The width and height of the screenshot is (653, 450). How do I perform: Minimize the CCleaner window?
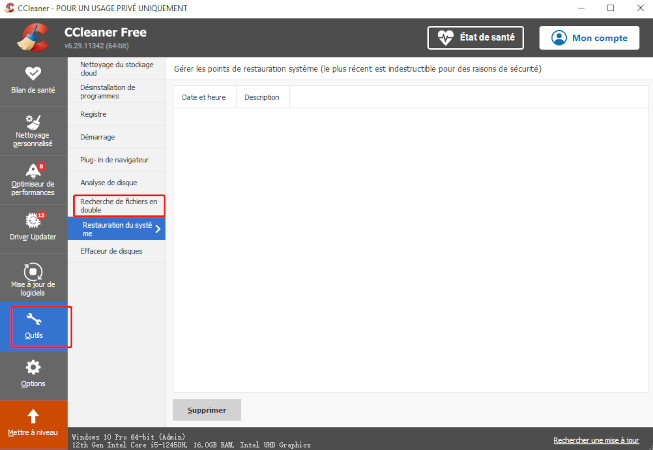point(581,8)
